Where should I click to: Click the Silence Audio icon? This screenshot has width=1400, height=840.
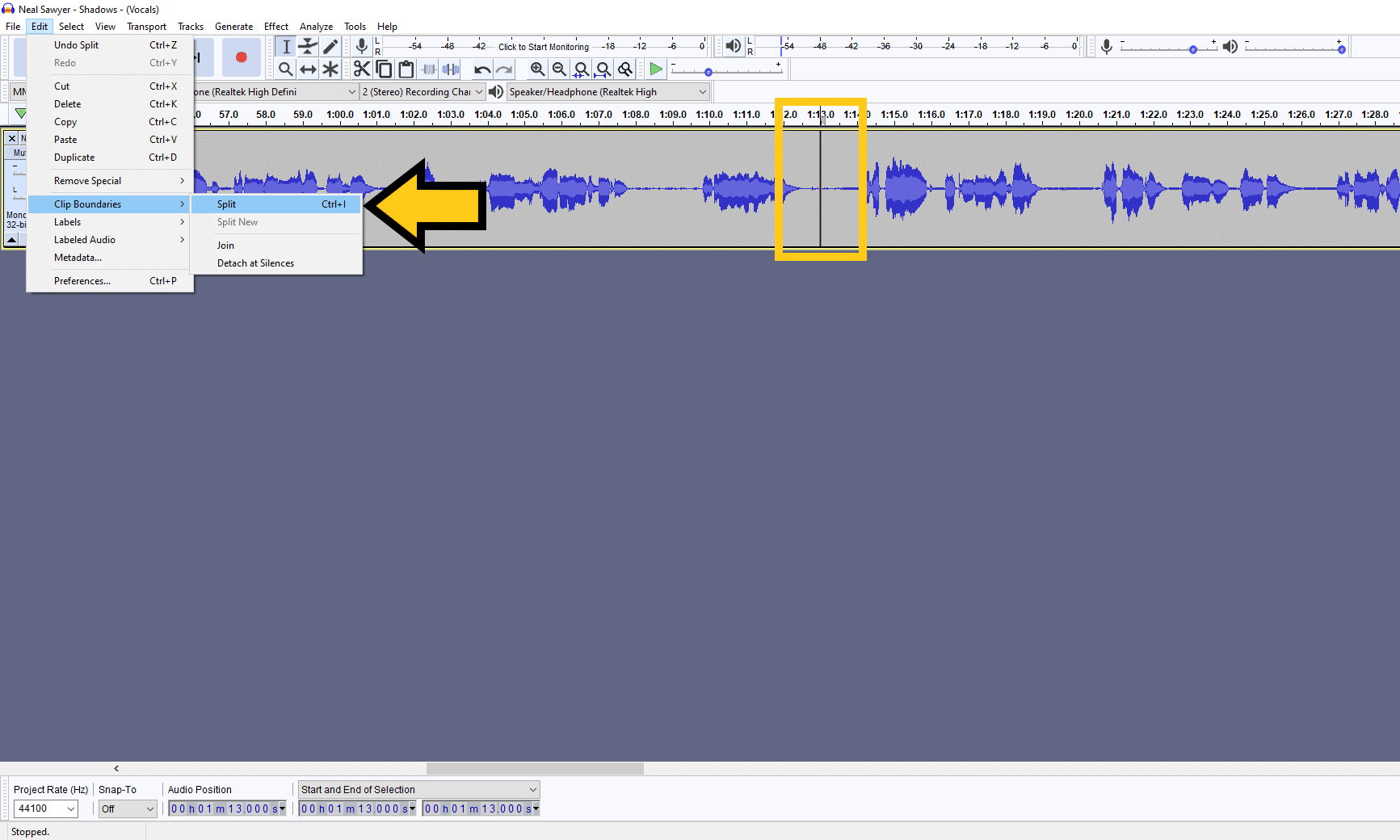[x=450, y=69]
